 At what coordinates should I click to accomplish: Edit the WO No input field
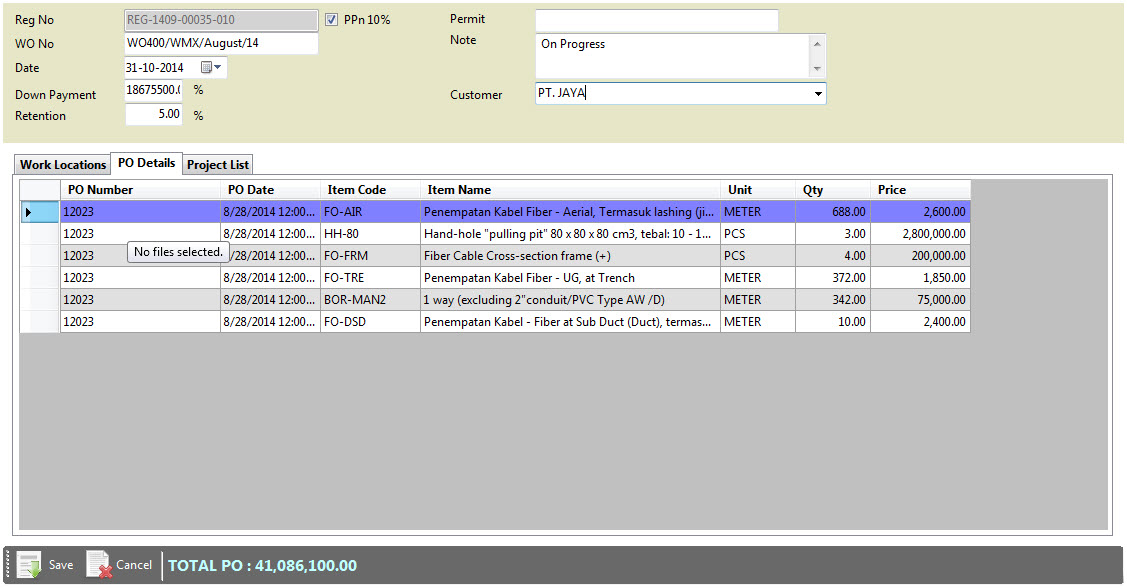(x=220, y=44)
